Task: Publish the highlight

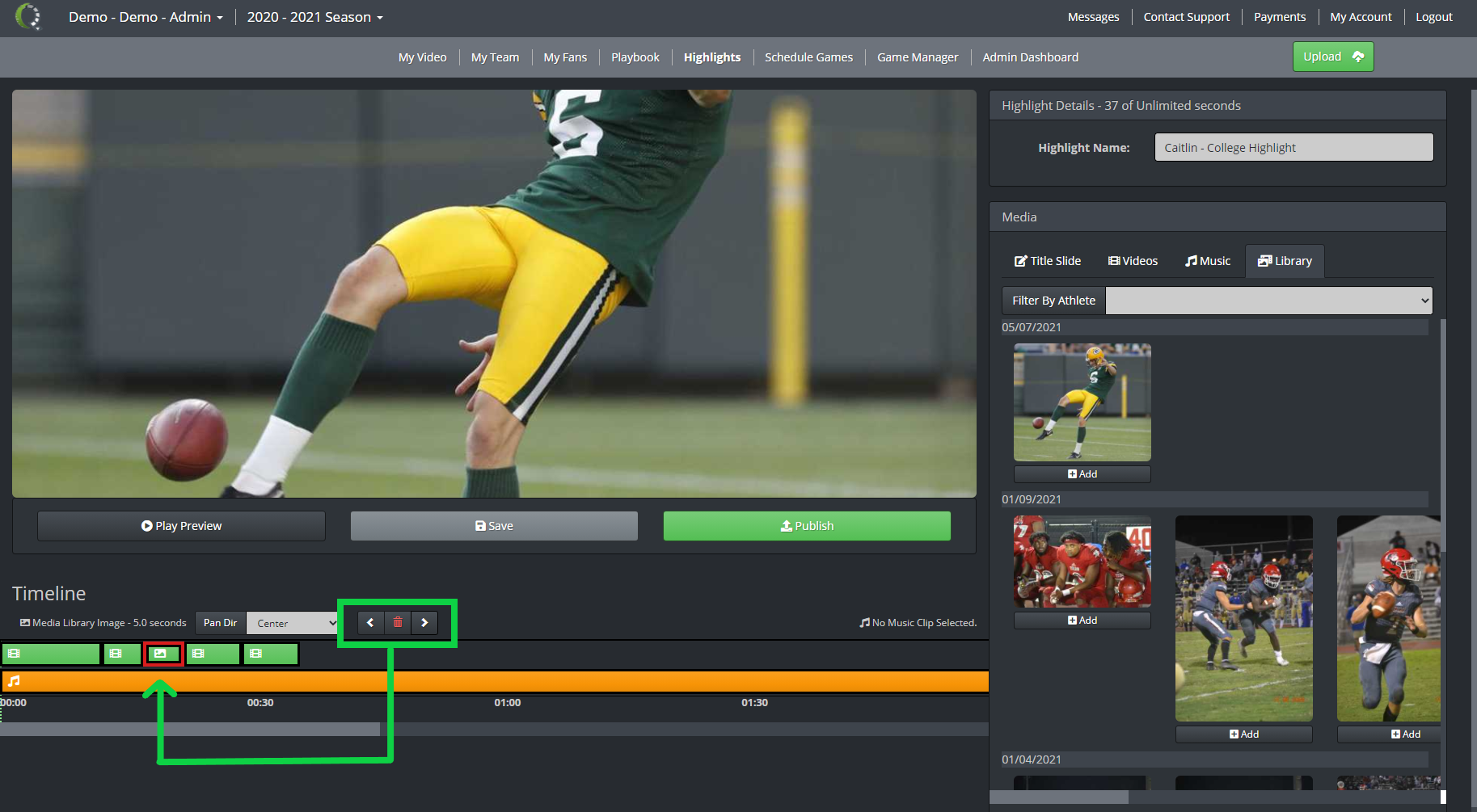Action: (807, 526)
